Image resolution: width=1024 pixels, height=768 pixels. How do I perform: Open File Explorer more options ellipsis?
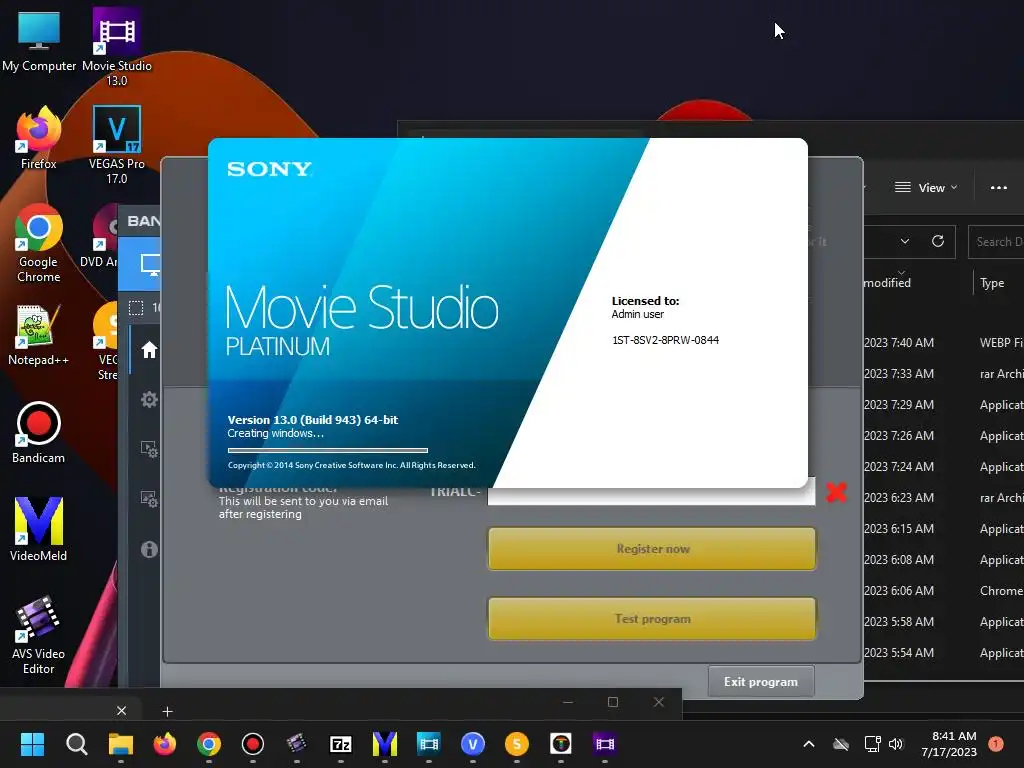tap(999, 187)
